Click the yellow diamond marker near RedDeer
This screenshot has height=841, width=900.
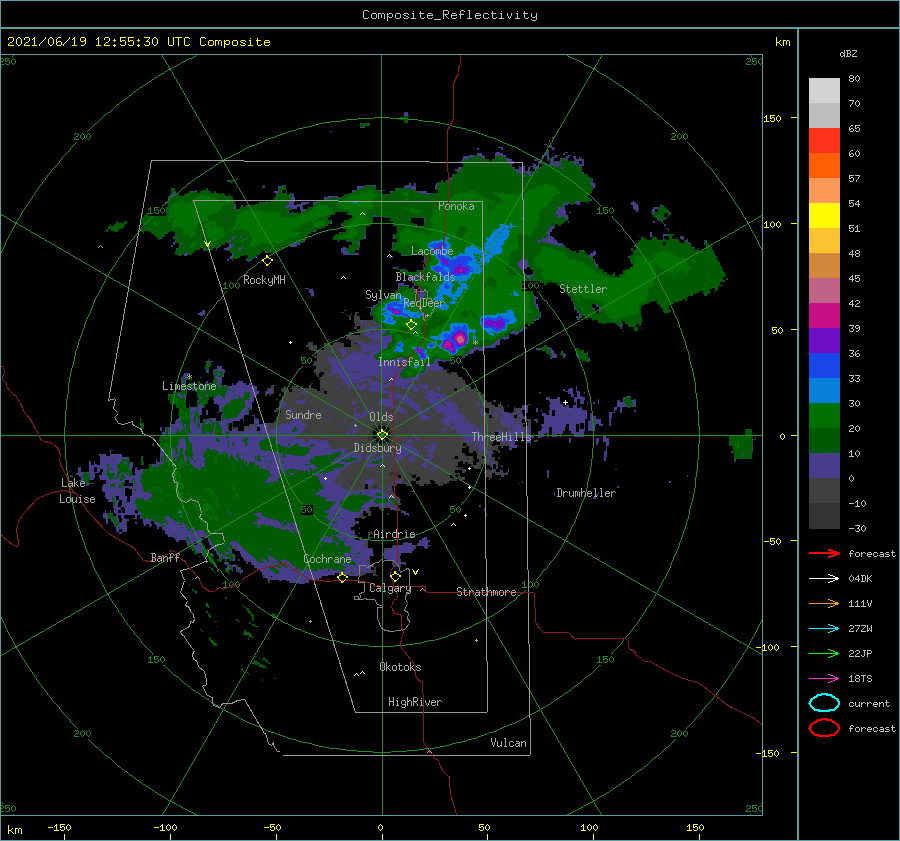coord(411,325)
